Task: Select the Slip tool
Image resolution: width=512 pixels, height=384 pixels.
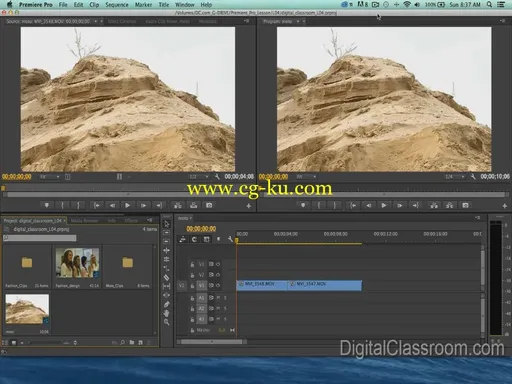Action: point(167,286)
